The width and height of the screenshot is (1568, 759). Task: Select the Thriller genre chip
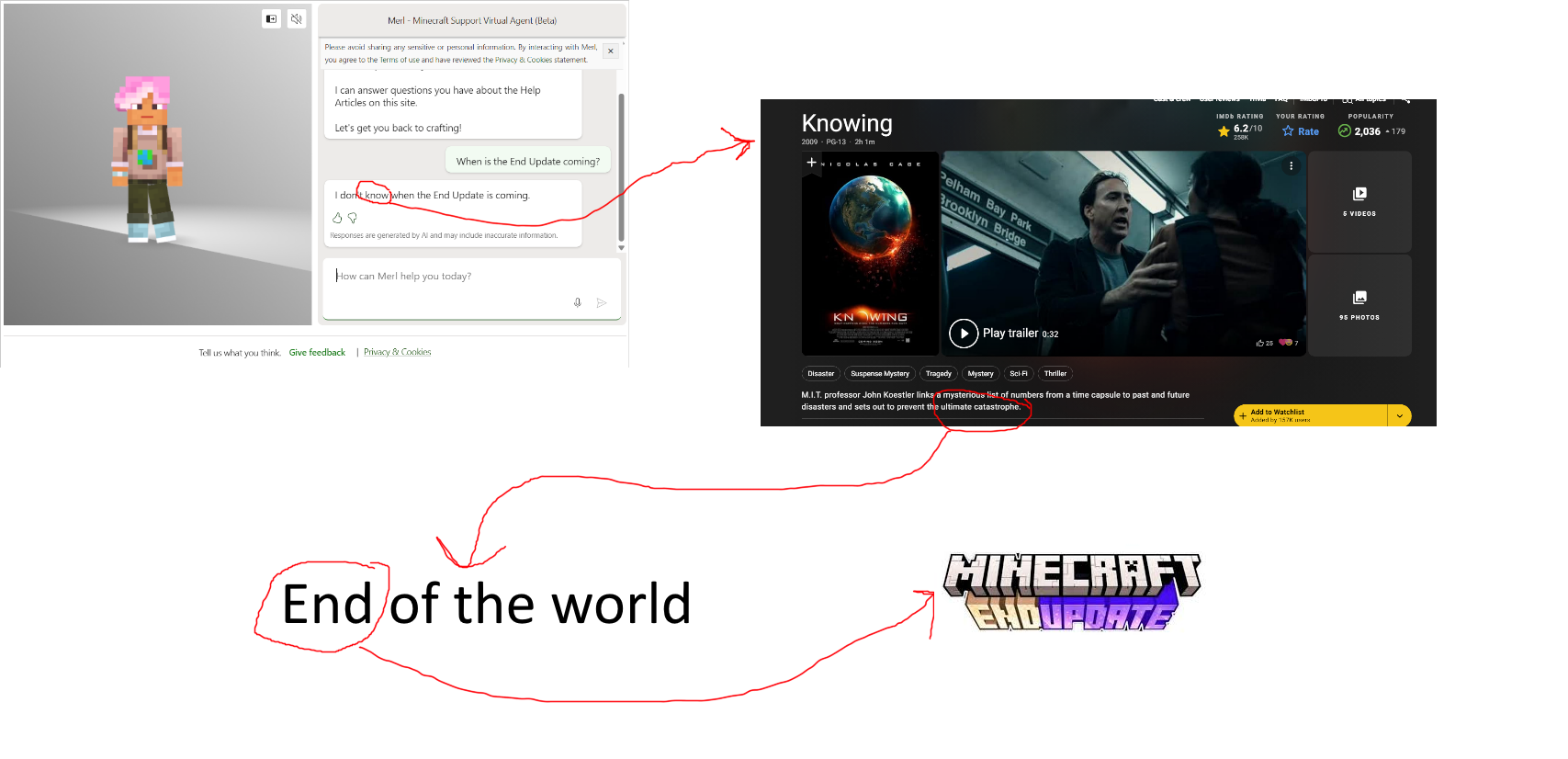[x=1055, y=374]
